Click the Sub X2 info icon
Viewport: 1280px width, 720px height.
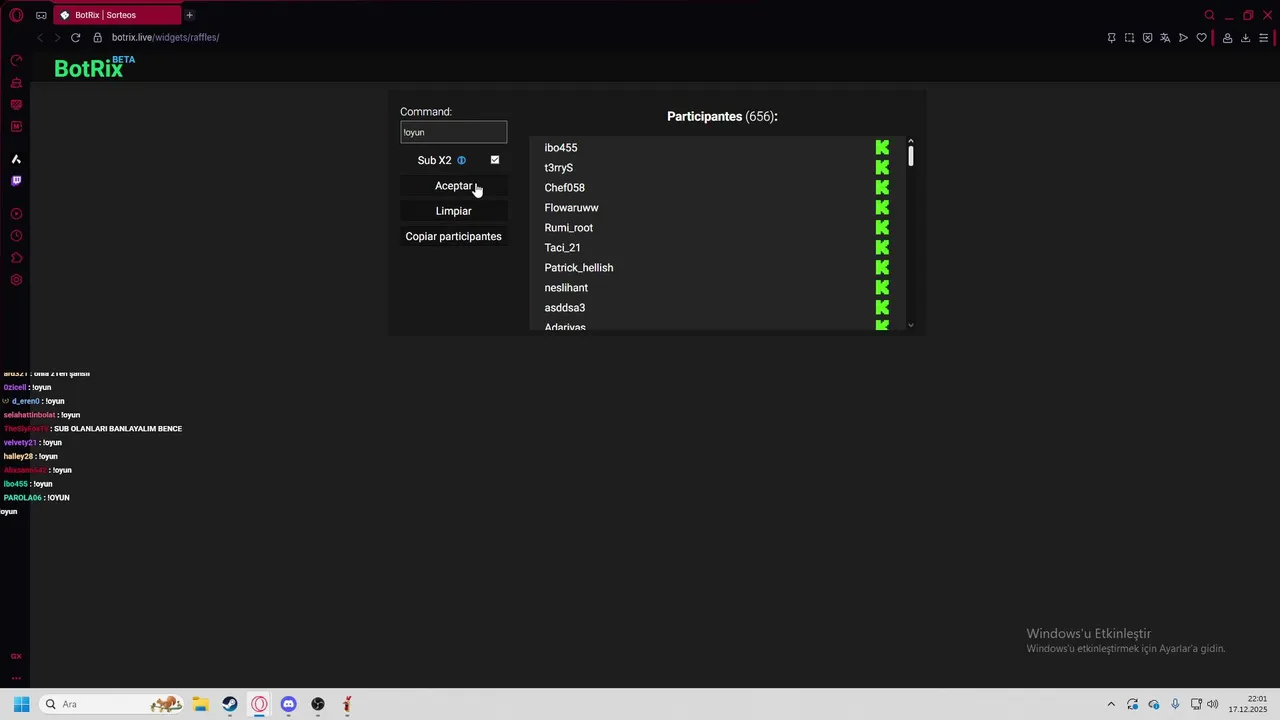(x=461, y=160)
